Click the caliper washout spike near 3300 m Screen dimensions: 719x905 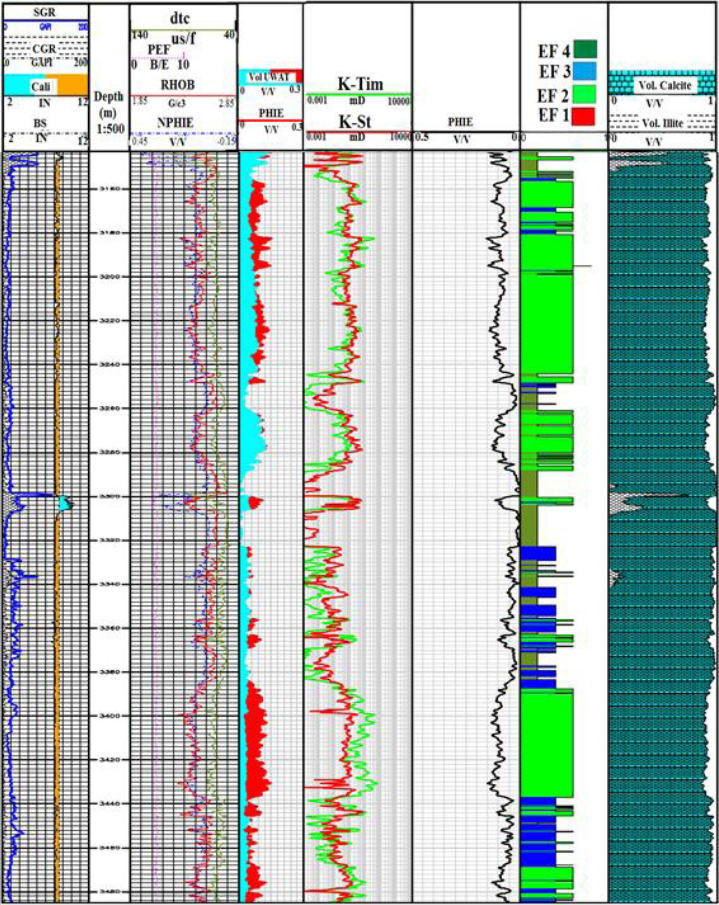pos(64,504)
